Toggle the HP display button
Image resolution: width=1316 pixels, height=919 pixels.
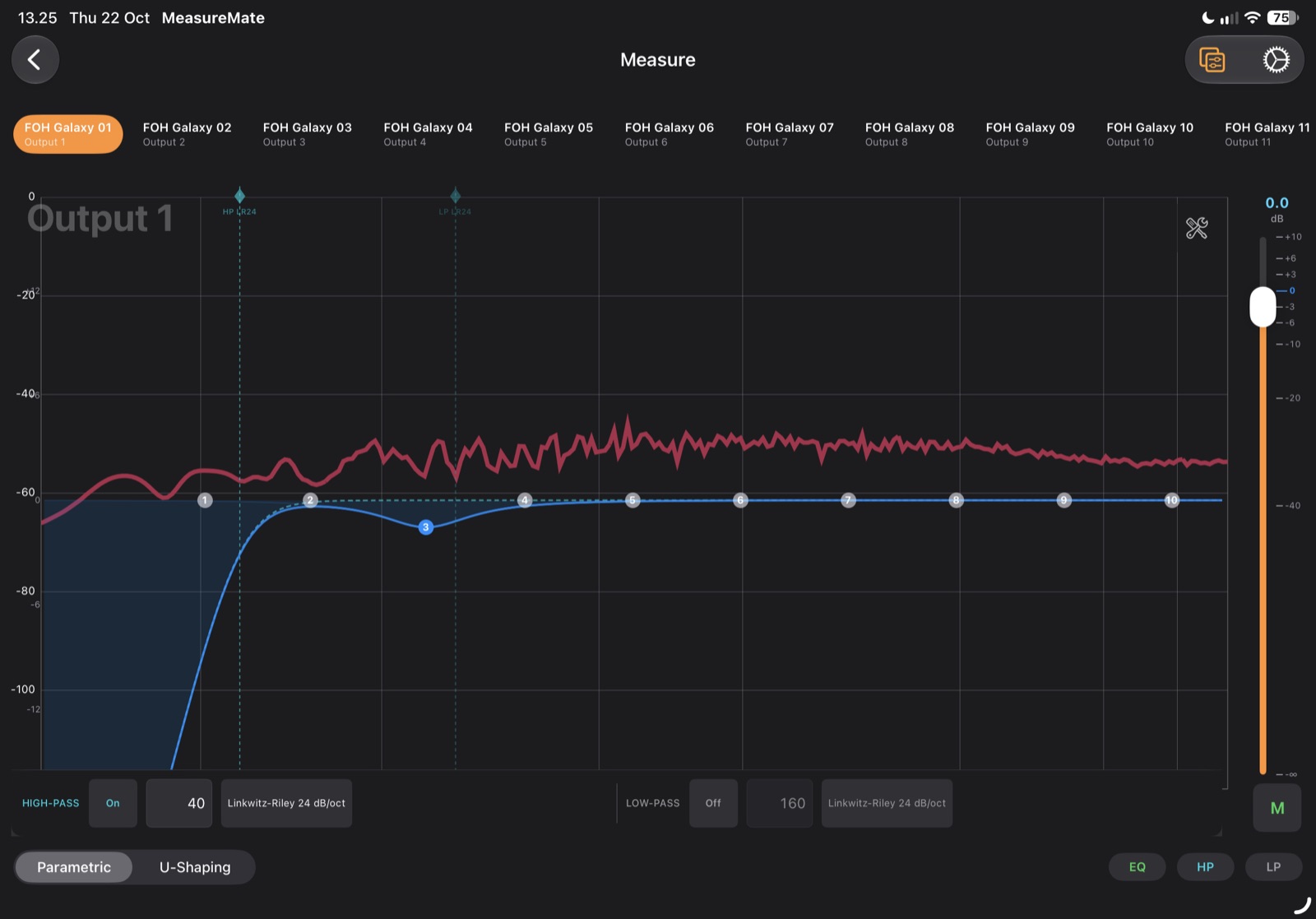[x=1205, y=867]
